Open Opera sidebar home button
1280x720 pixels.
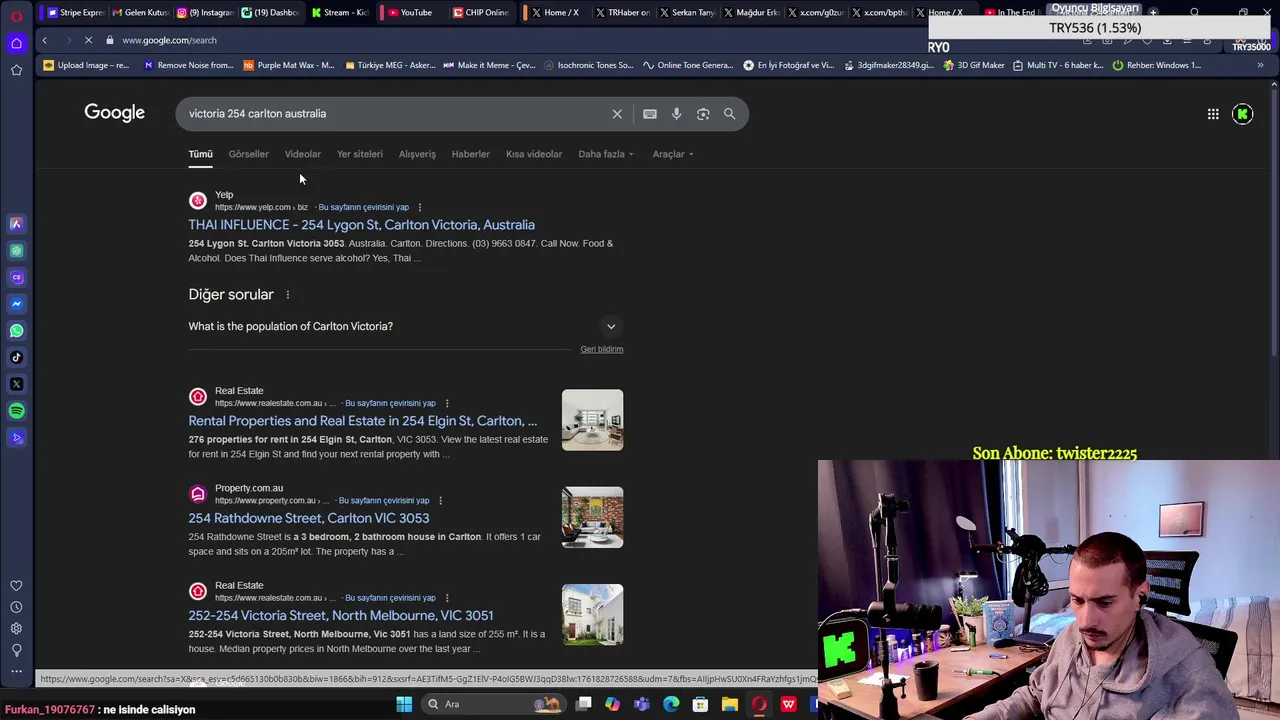coord(16,43)
